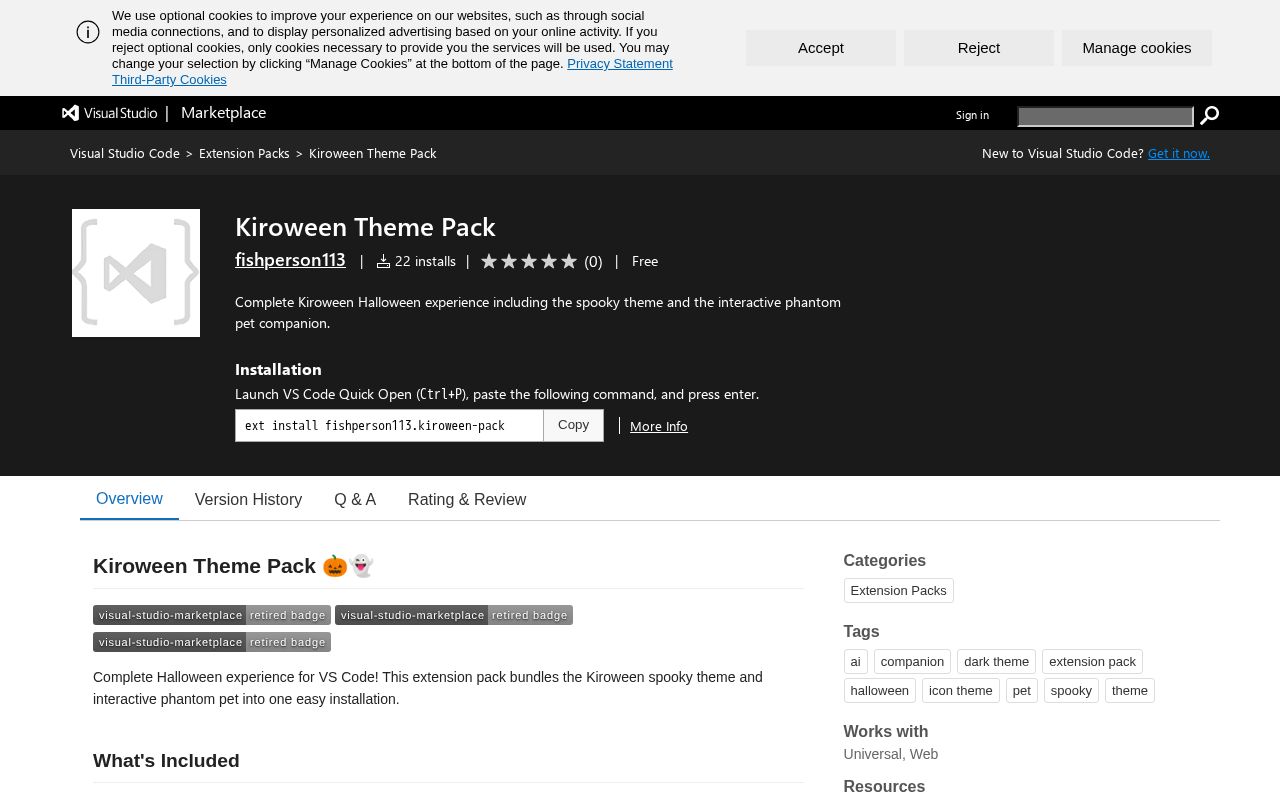
Task: Copy the install command
Action: click(574, 425)
